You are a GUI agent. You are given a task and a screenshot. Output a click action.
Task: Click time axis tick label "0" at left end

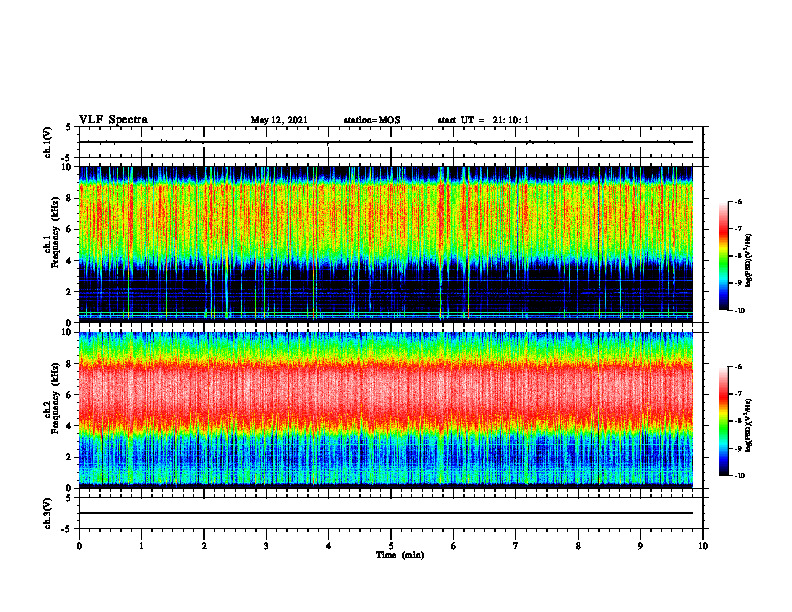point(79,546)
